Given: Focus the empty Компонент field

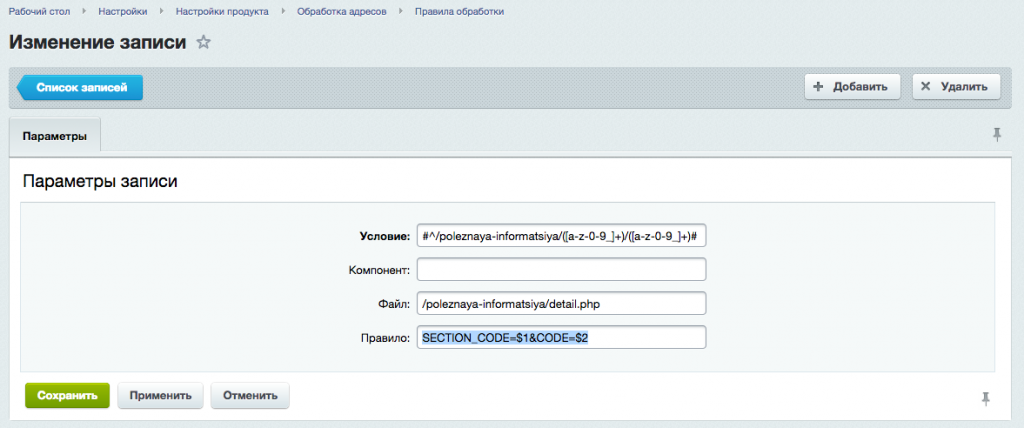Looking at the screenshot, I should tap(561, 270).
